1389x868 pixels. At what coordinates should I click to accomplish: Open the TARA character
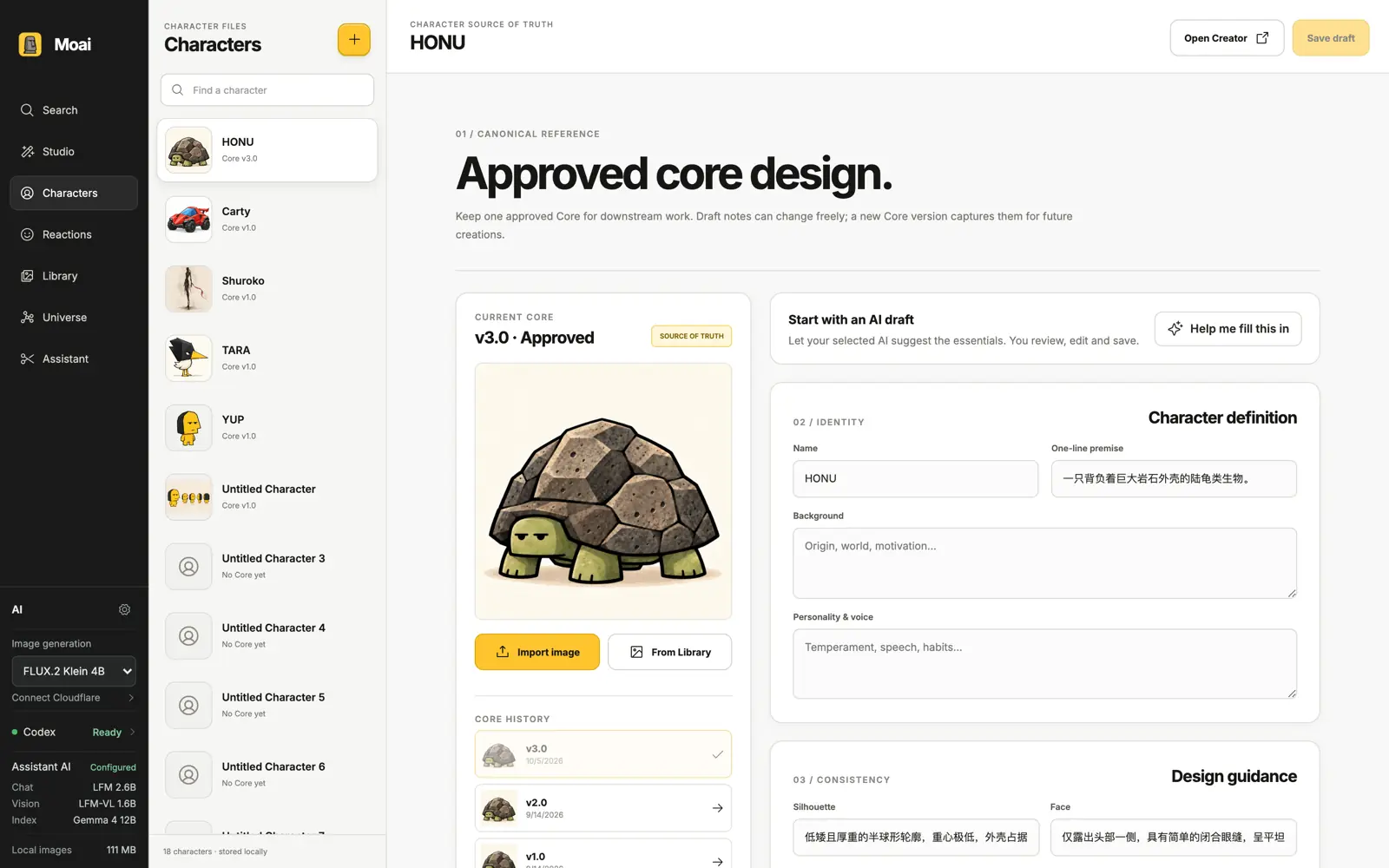coord(267,358)
